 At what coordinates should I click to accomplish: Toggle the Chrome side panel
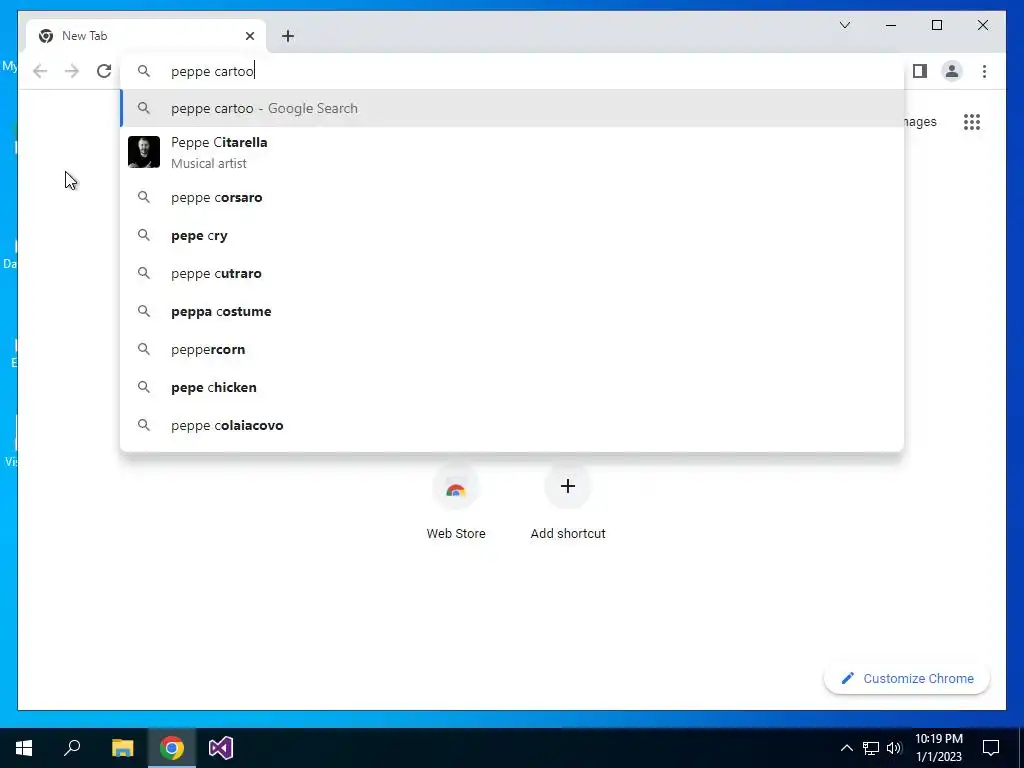(x=920, y=71)
